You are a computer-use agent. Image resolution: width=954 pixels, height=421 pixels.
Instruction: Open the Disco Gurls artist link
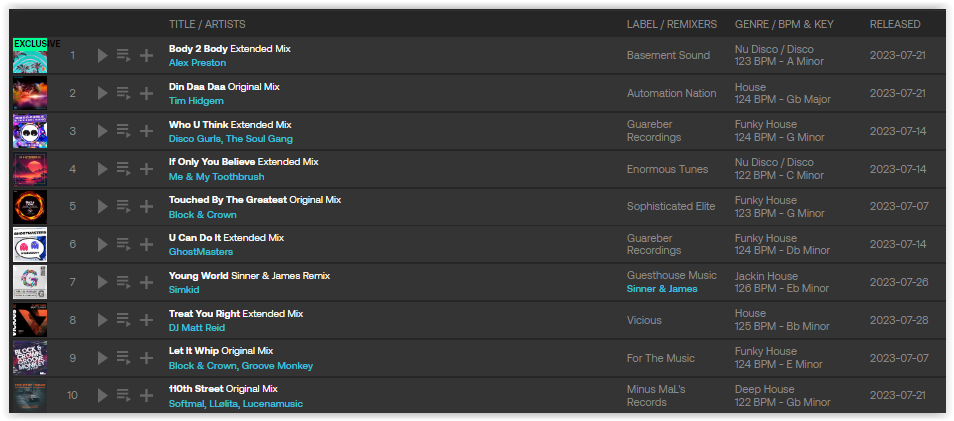tap(195, 139)
